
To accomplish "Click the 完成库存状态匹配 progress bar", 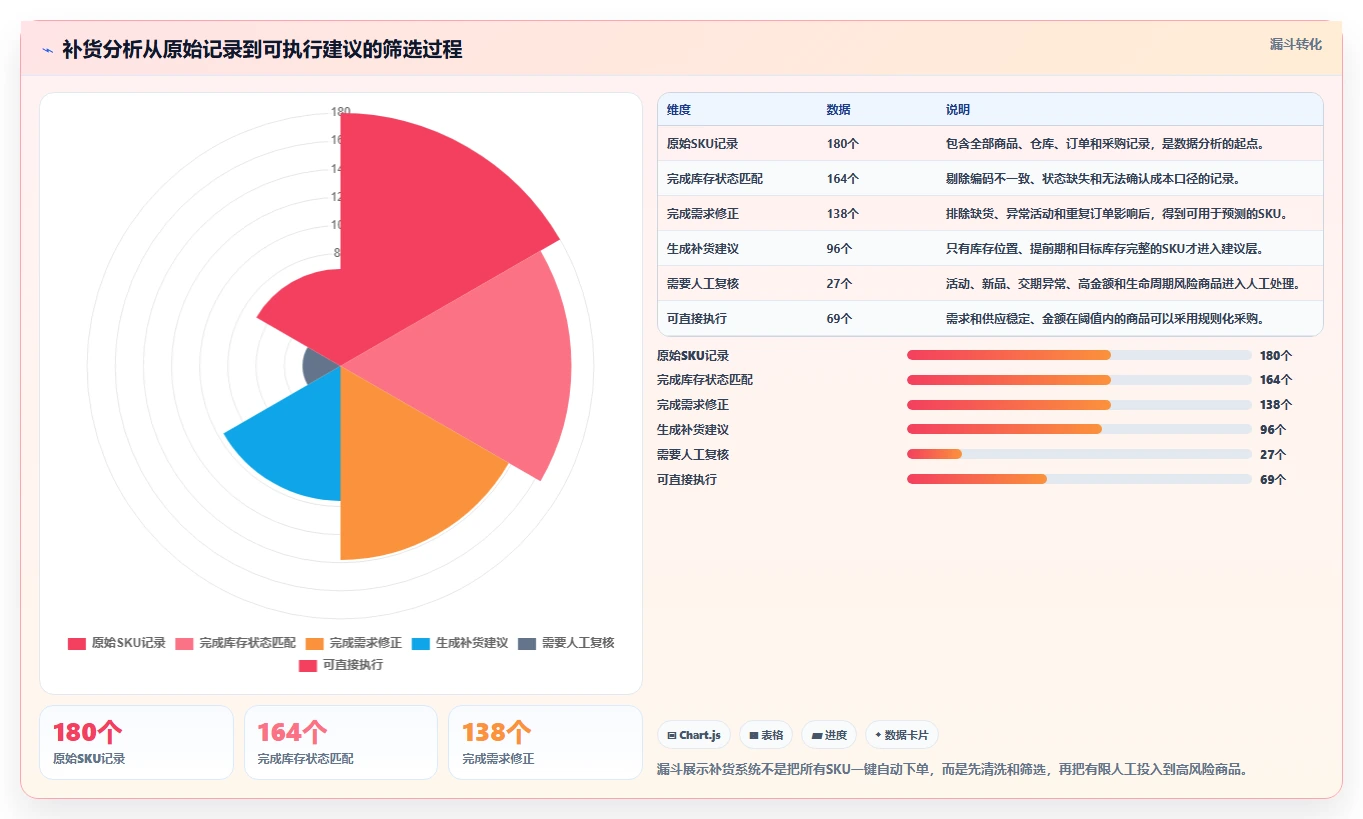I will click(x=1079, y=380).
